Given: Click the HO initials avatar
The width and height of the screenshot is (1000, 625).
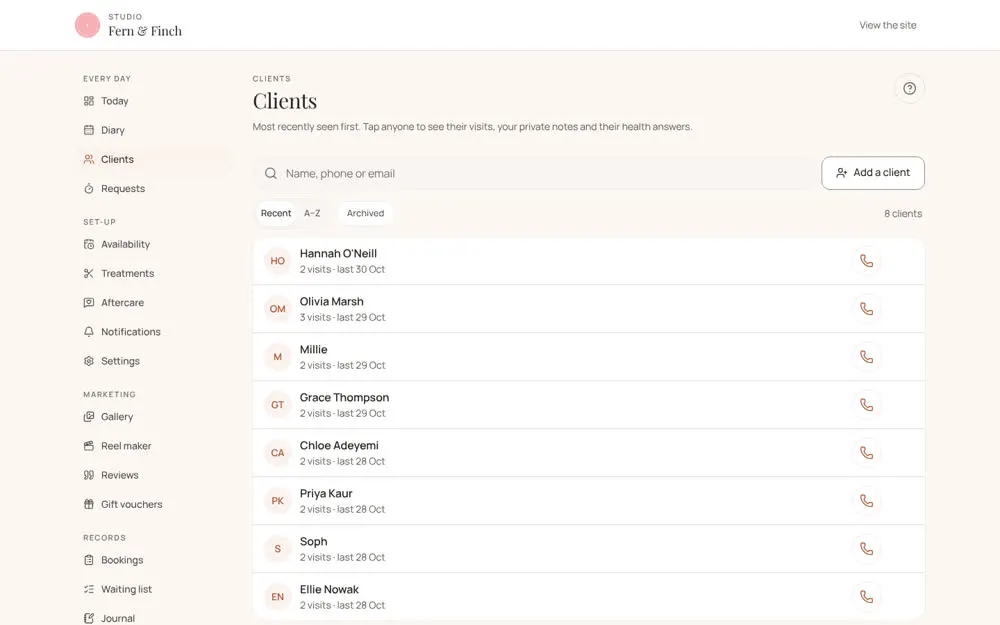Looking at the screenshot, I should [277, 261].
